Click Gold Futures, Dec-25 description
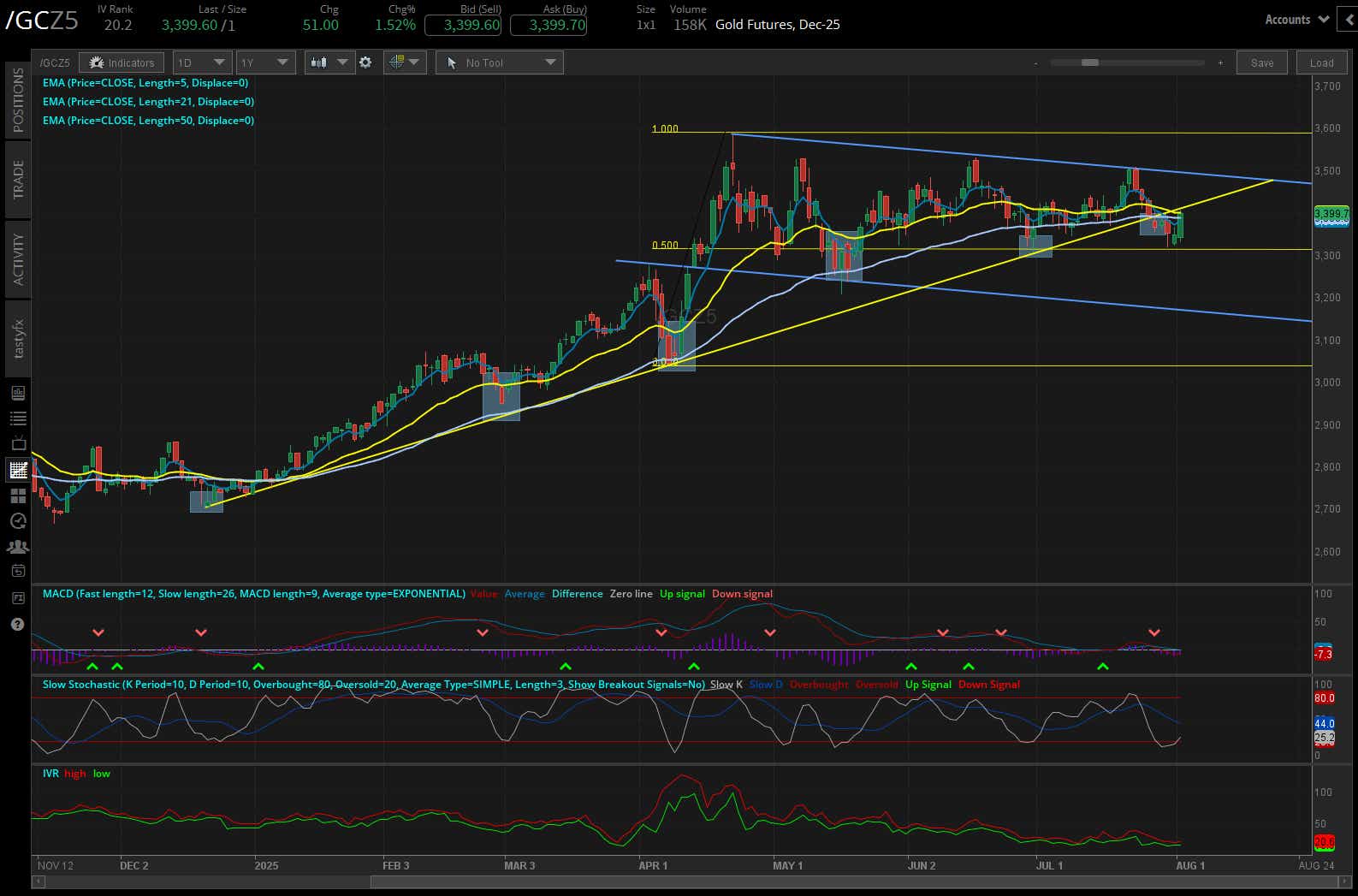Image resolution: width=1358 pixels, height=896 pixels. click(778, 25)
